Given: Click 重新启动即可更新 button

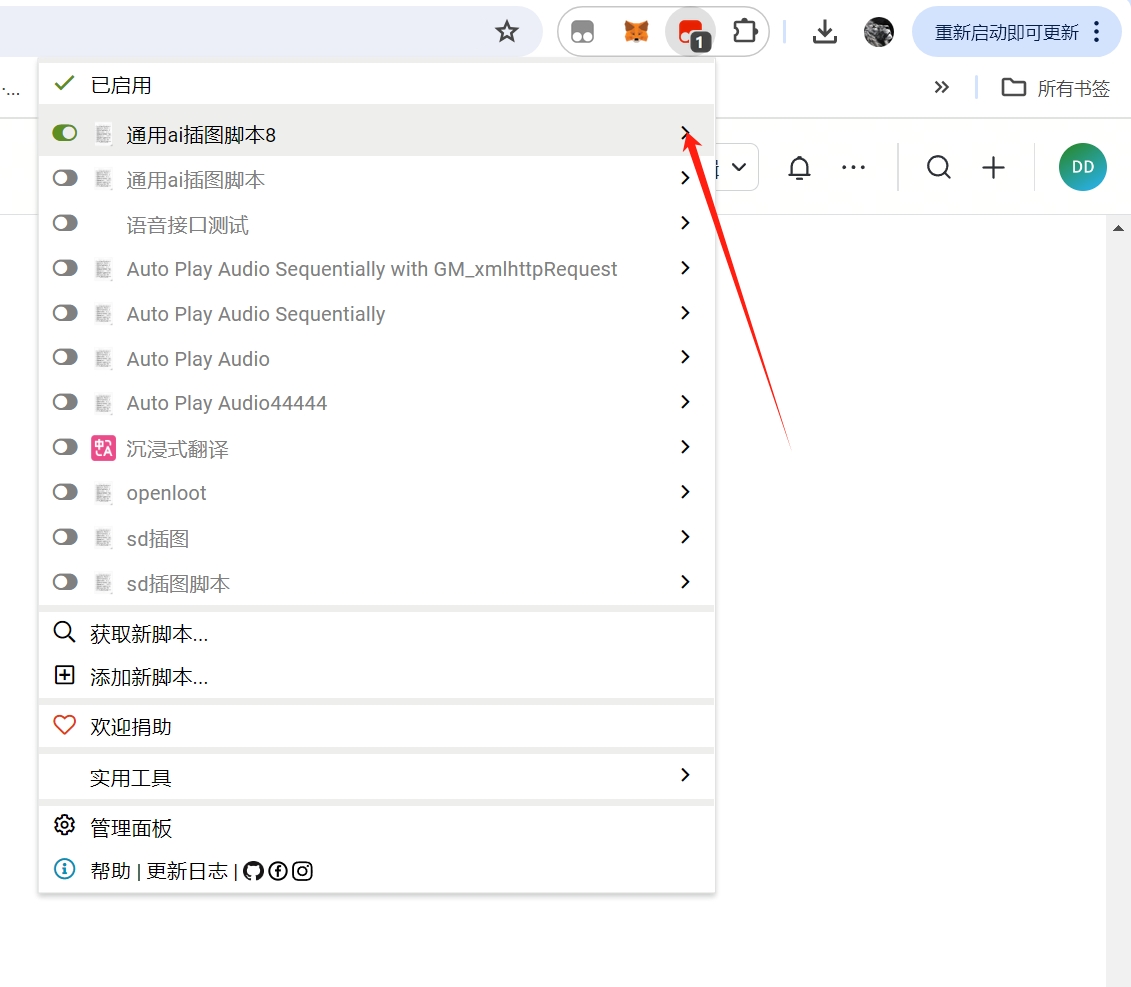Looking at the screenshot, I should pyautogui.click(x=1006, y=32).
